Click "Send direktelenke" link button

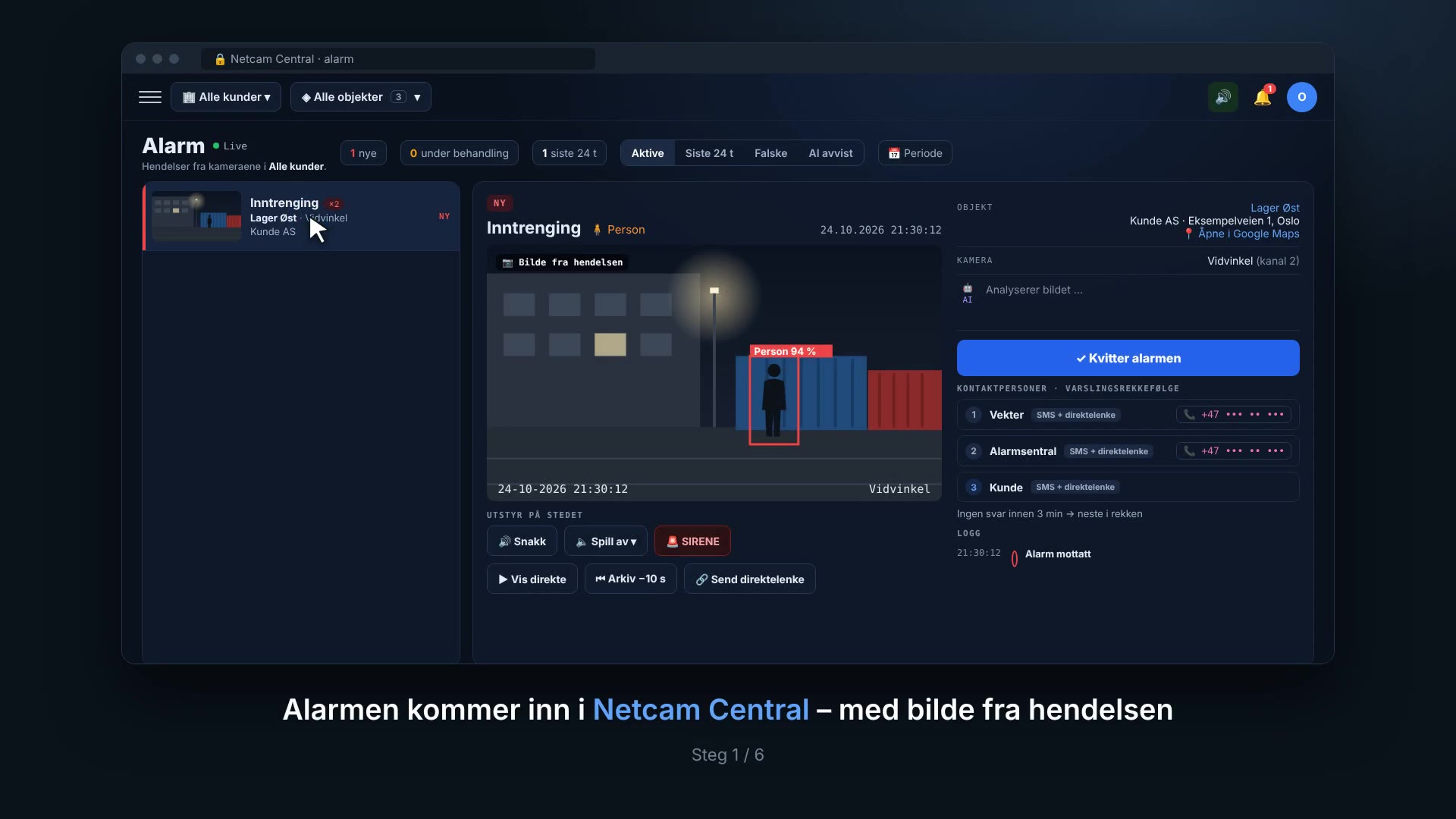(x=750, y=579)
